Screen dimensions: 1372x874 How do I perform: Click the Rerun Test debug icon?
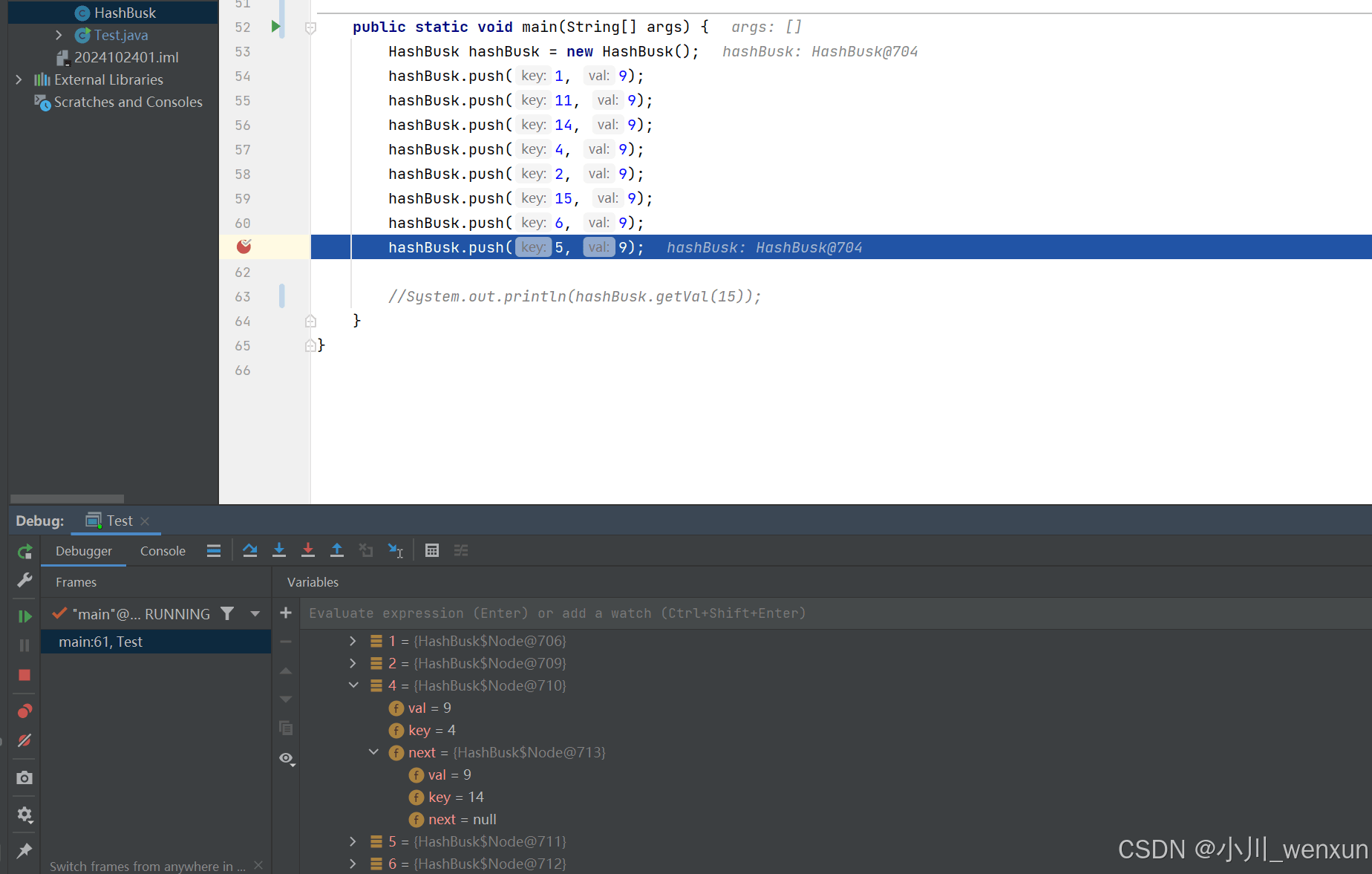(x=24, y=552)
